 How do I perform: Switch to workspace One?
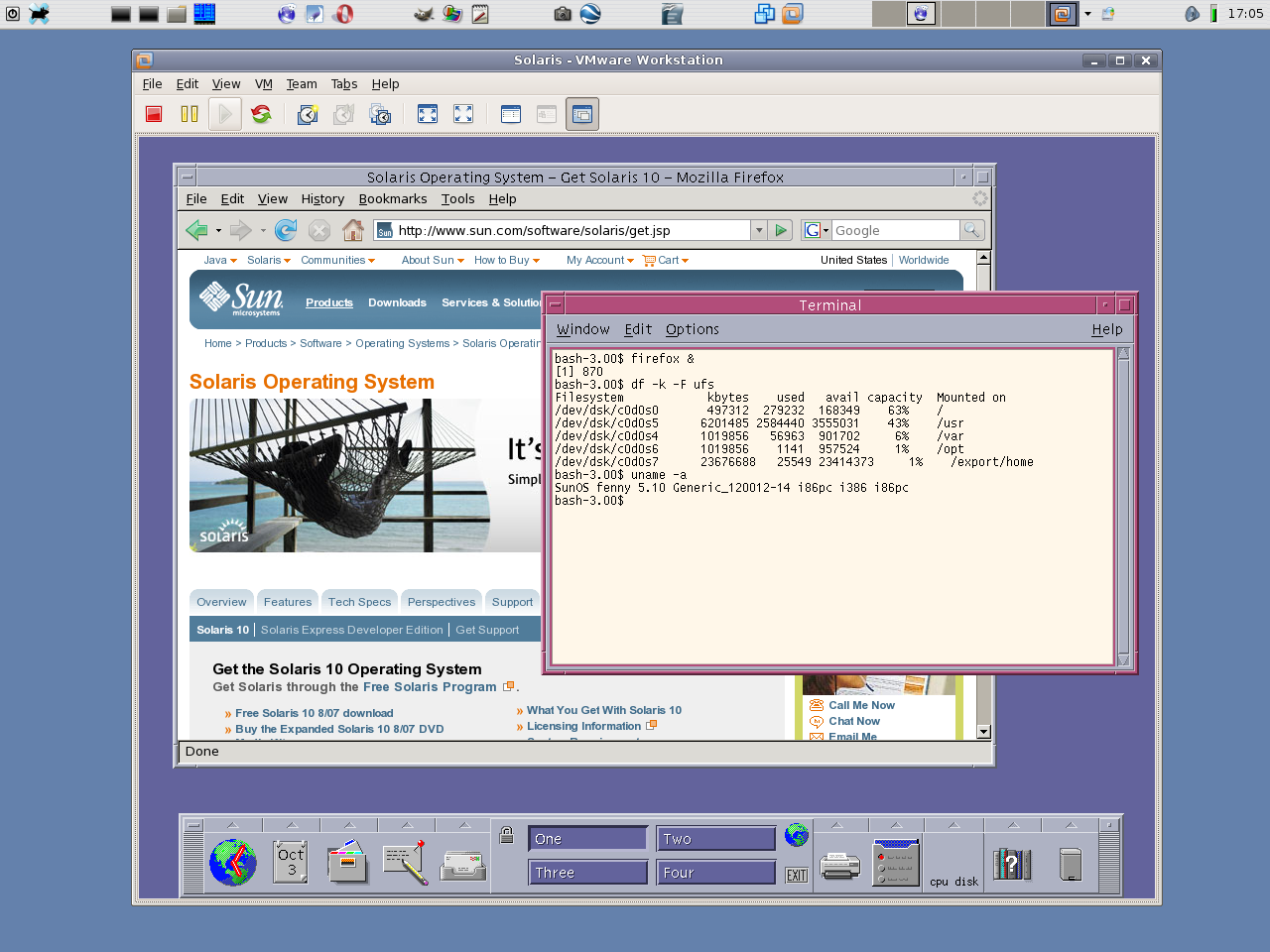pos(588,839)
